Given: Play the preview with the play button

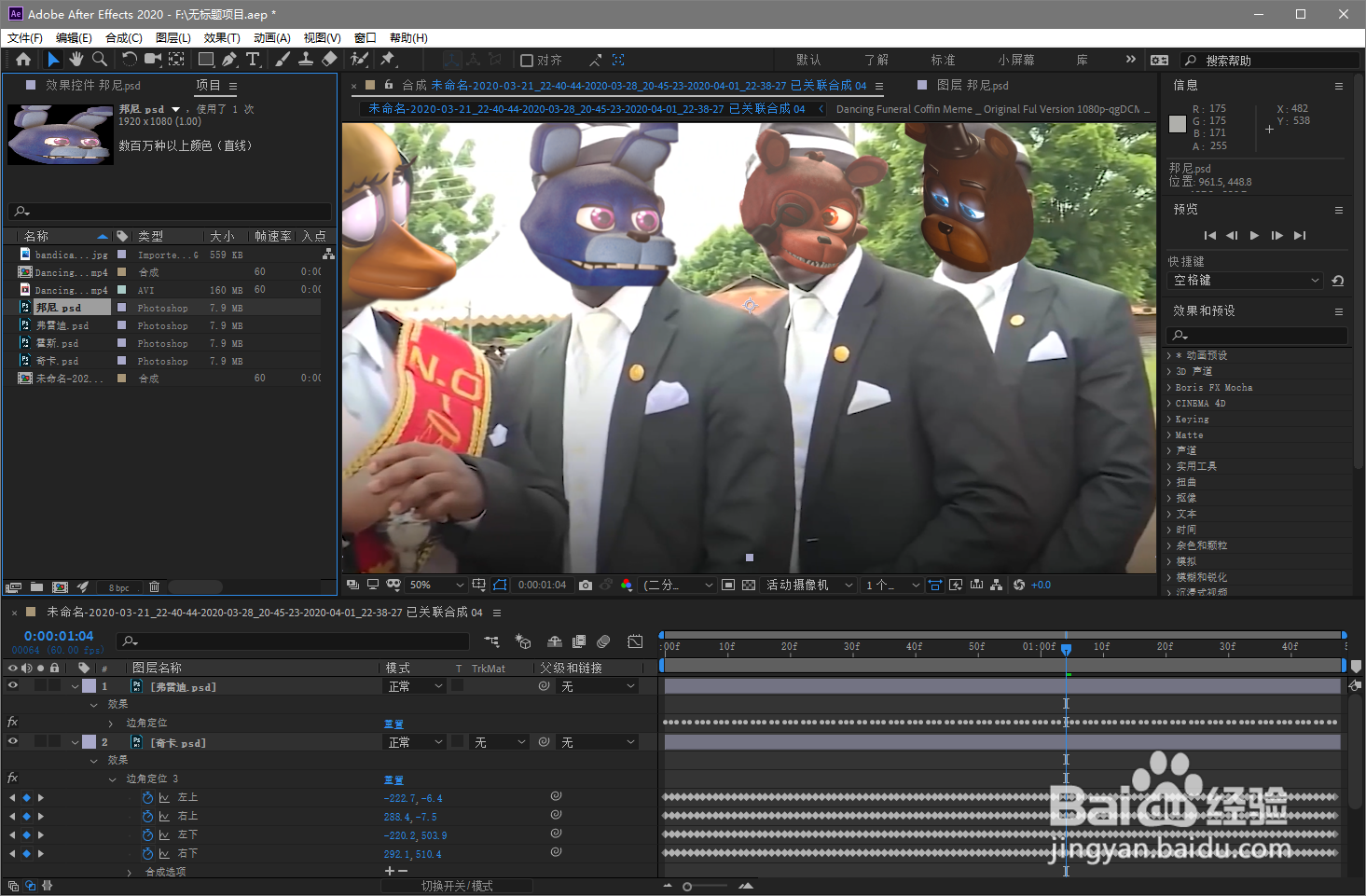Looking at the screenshot, I should pyautogui.click(x=1254, y=235).
